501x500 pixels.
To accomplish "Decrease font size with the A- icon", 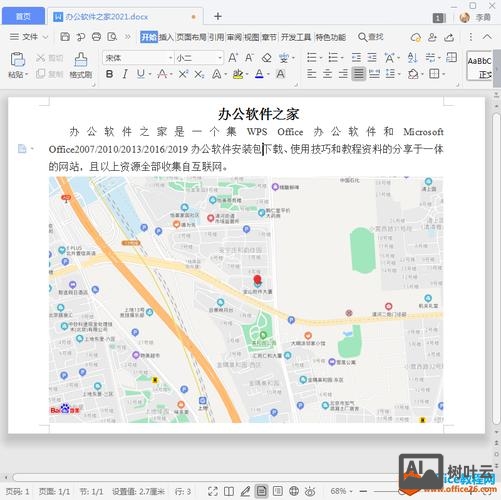I will pos(249,58).
